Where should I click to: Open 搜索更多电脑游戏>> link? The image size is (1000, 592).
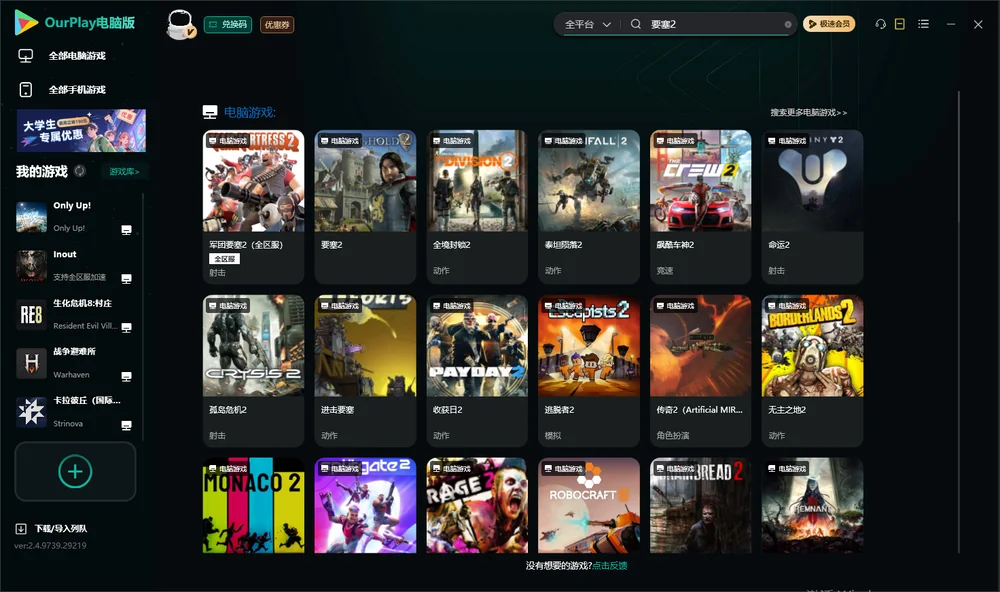pos(809,113)
